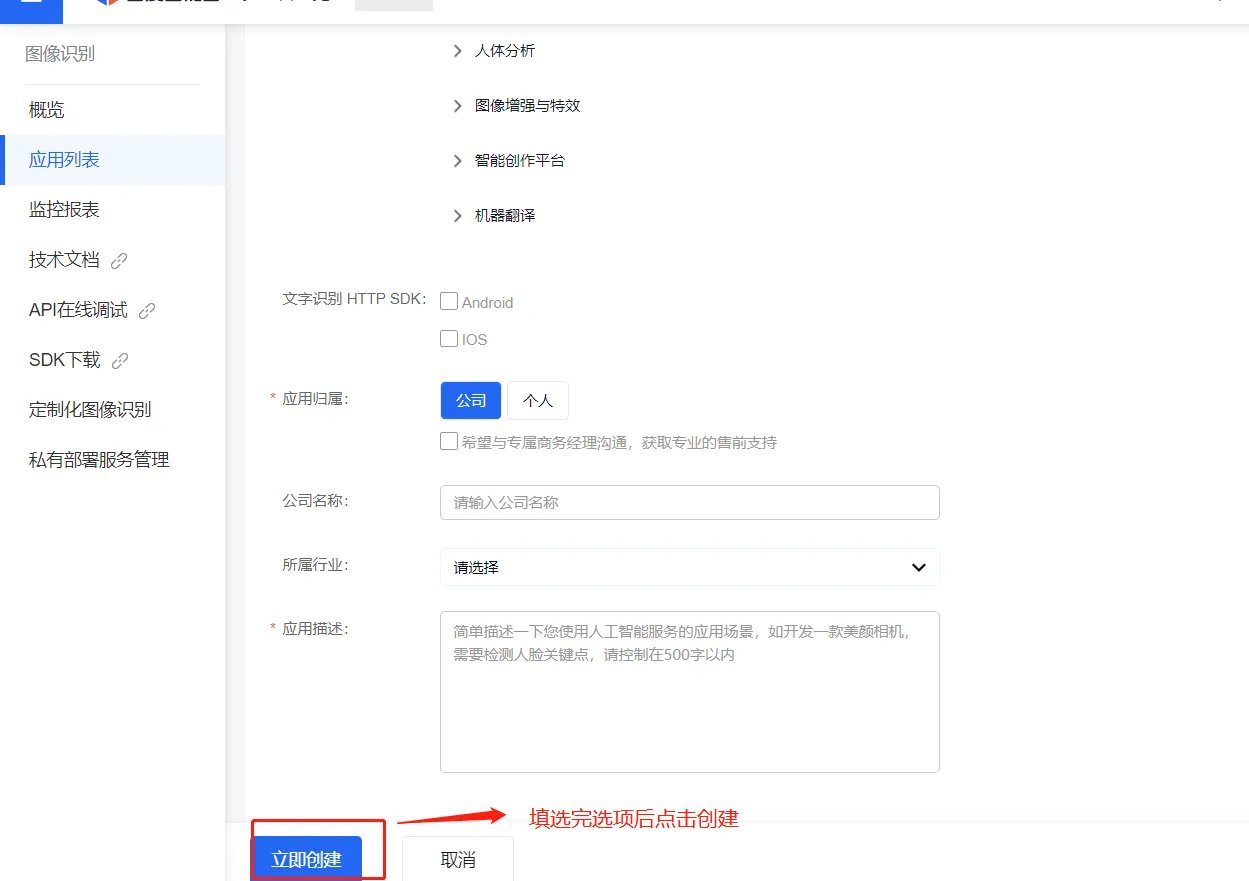Click the link icon beside API在线调试
This screenshot has height=881, width=1249.
pyautogui.click(x=147, y=311)
